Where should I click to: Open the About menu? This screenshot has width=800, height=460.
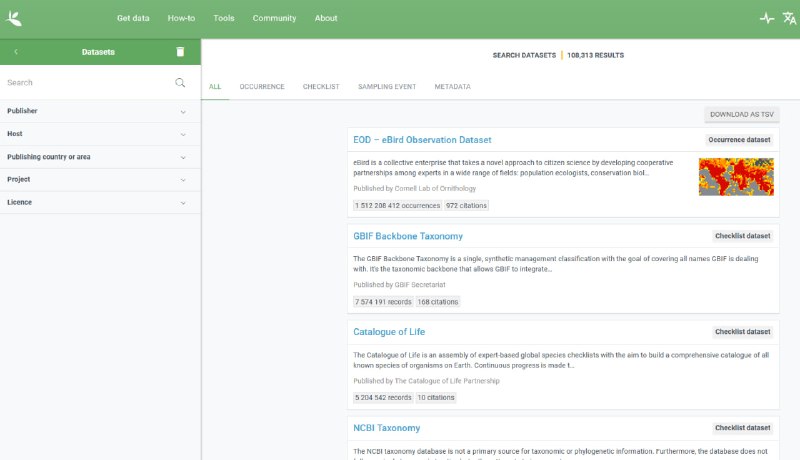(x=326, y=18)
